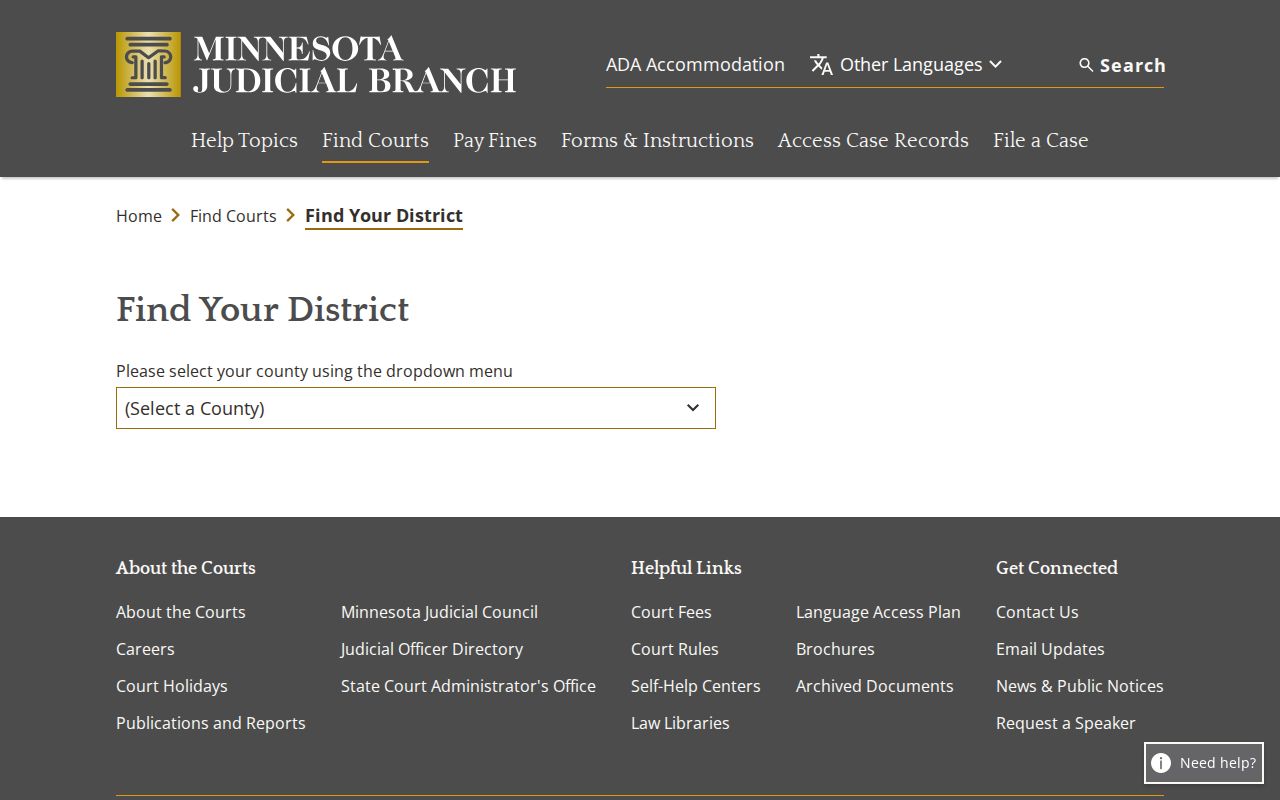
Task: Click the Find Your District breadcrumb
Action: [384, 216]
